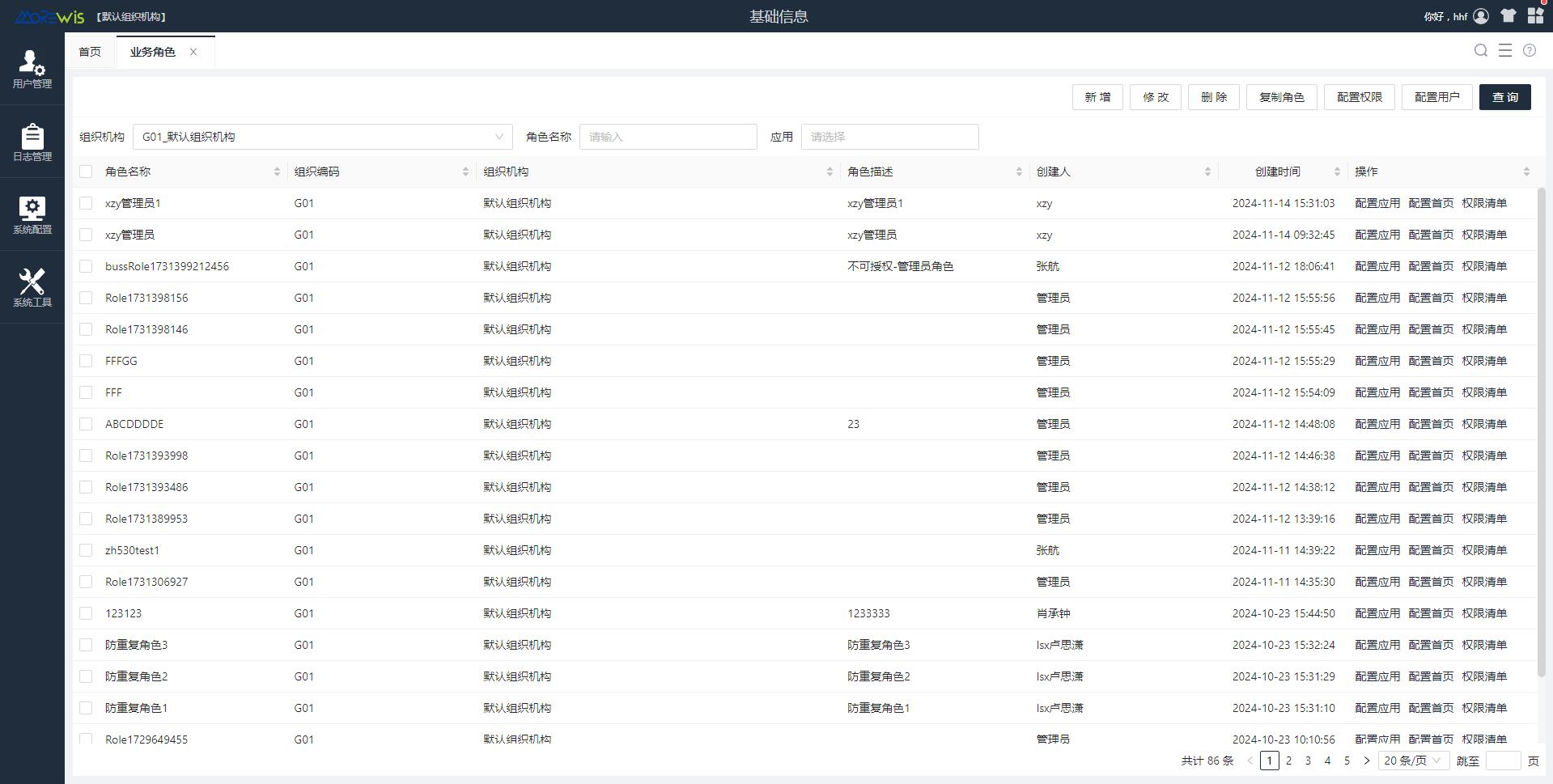Switch to the 首页 tab
This screenshot has width=1553, height=784.
point(89,51)
